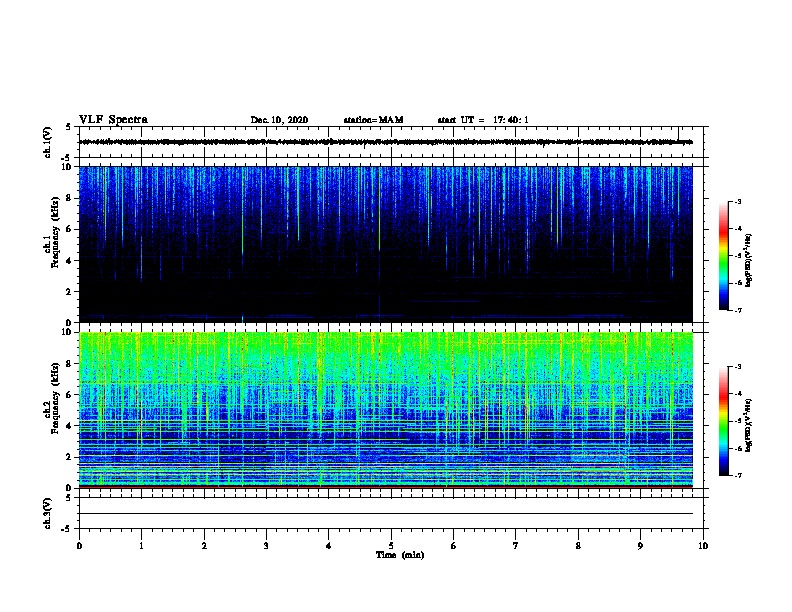
Task: Click the "start UT = 17:40: 1" text
Action: [483, 120]
